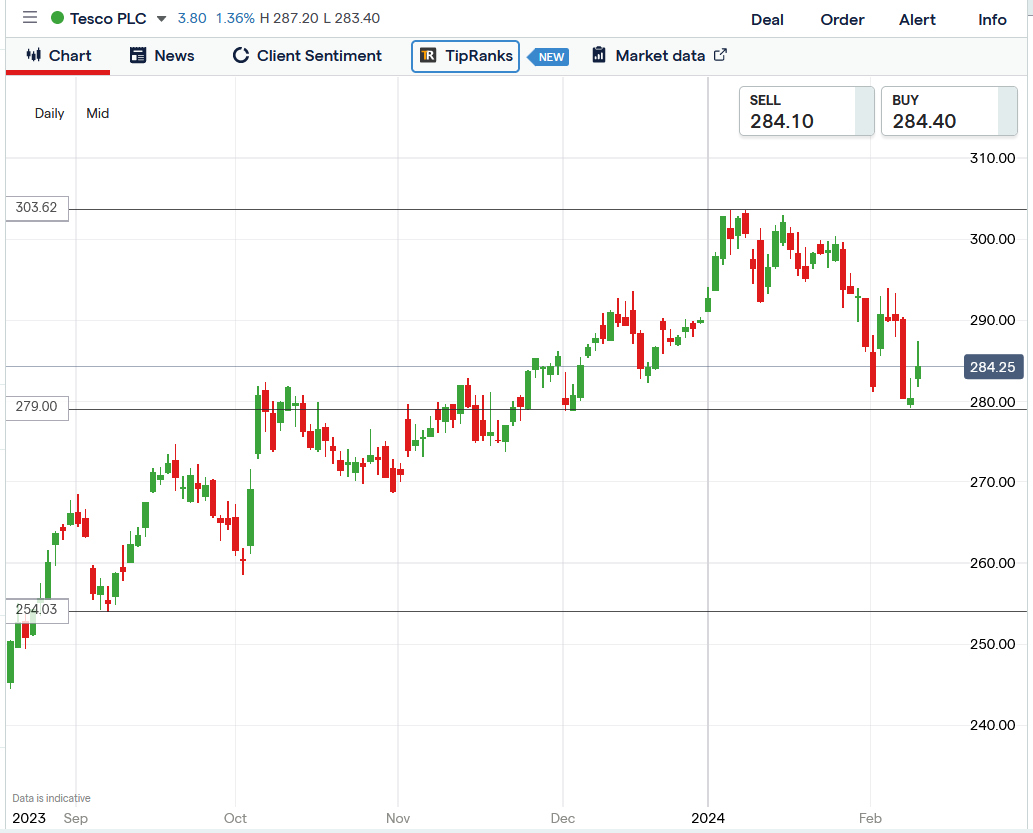Open the News tab
This screenshot has height=833, width=1033.
pyautogui.click(x=162, y=55)
